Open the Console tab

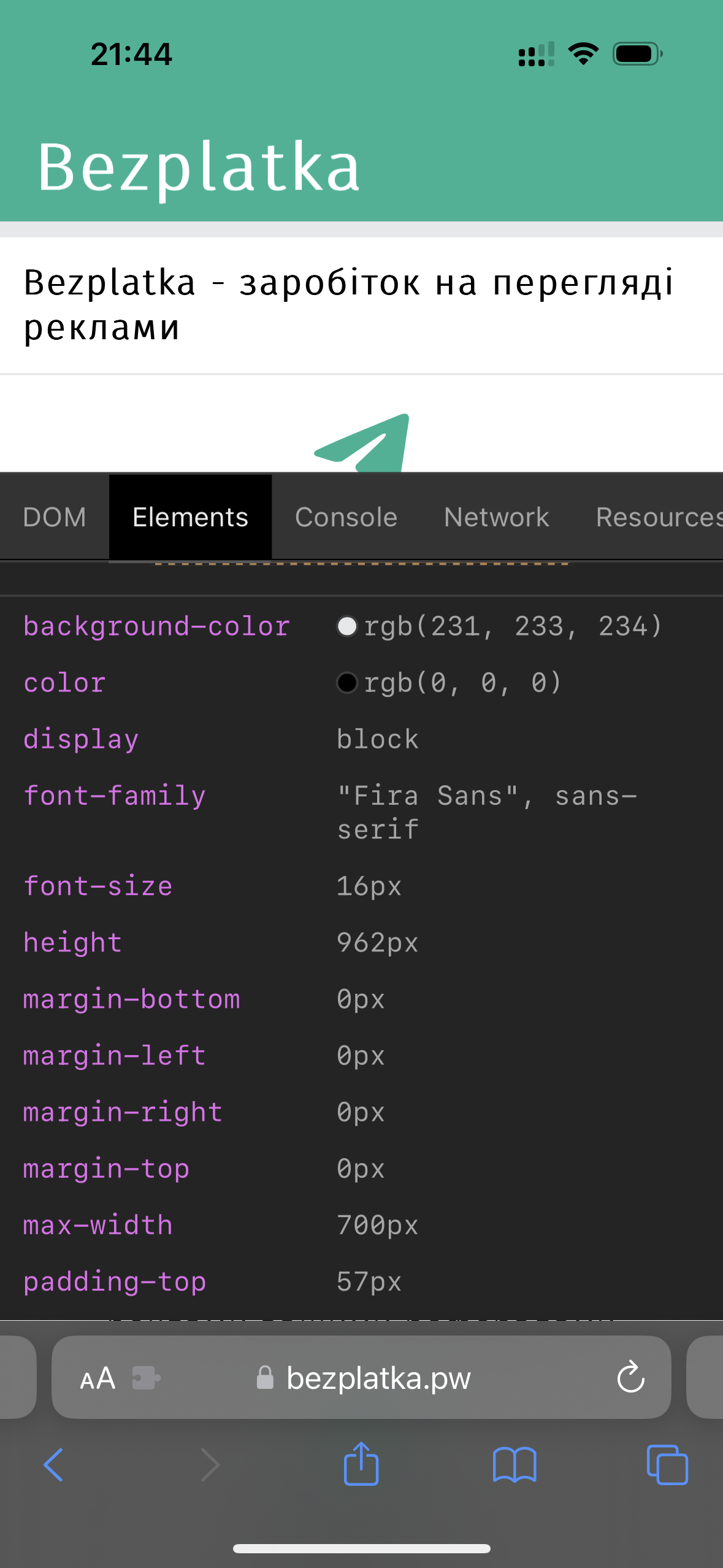(x=346, y=517)
